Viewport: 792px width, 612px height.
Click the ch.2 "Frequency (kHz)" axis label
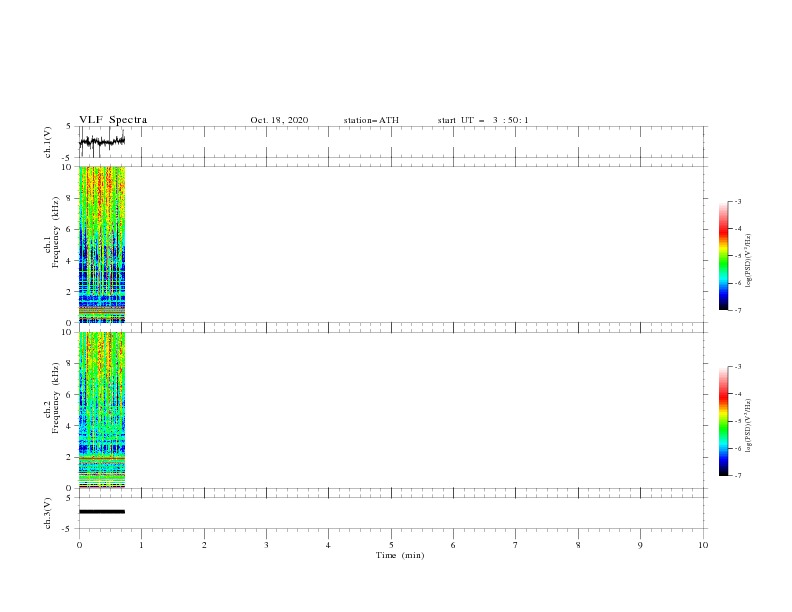[55, 398]
